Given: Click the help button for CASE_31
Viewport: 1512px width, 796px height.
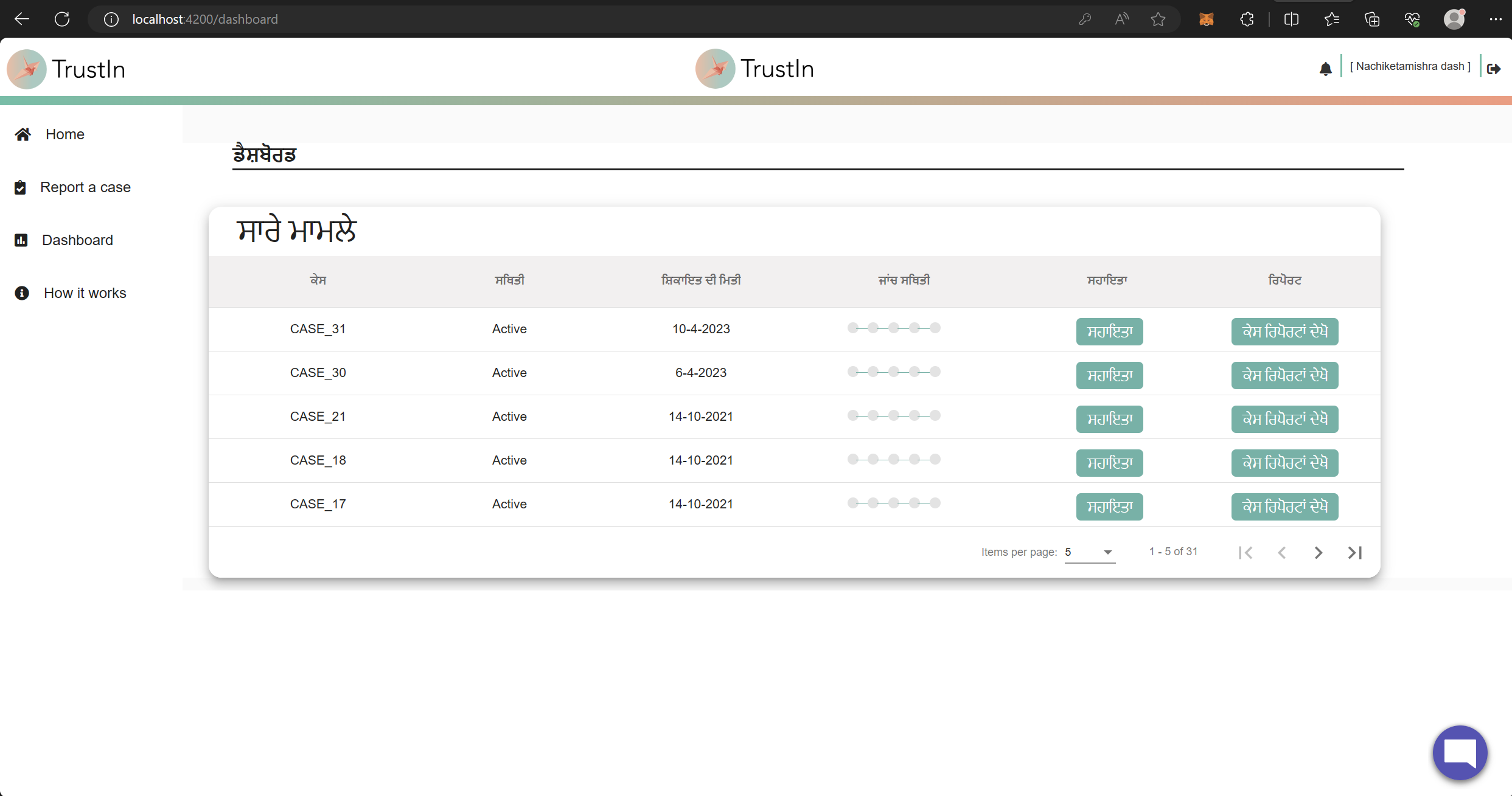Looking at the screenshot, I should click(x=1109, y=331).
